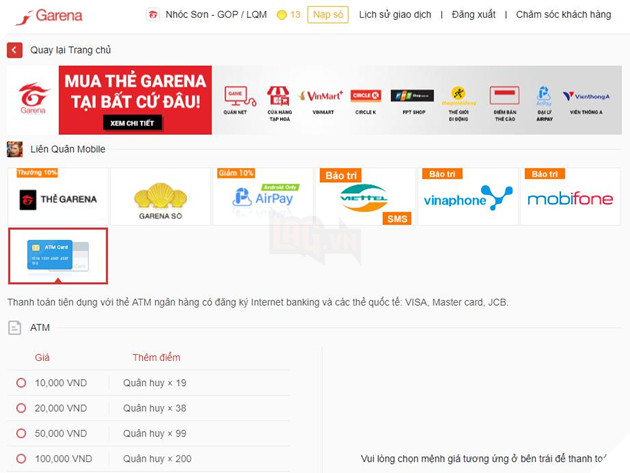Choose AirPay payment method
The height and width of the screenshot is (473, 630).
click(x=263, y=197)
